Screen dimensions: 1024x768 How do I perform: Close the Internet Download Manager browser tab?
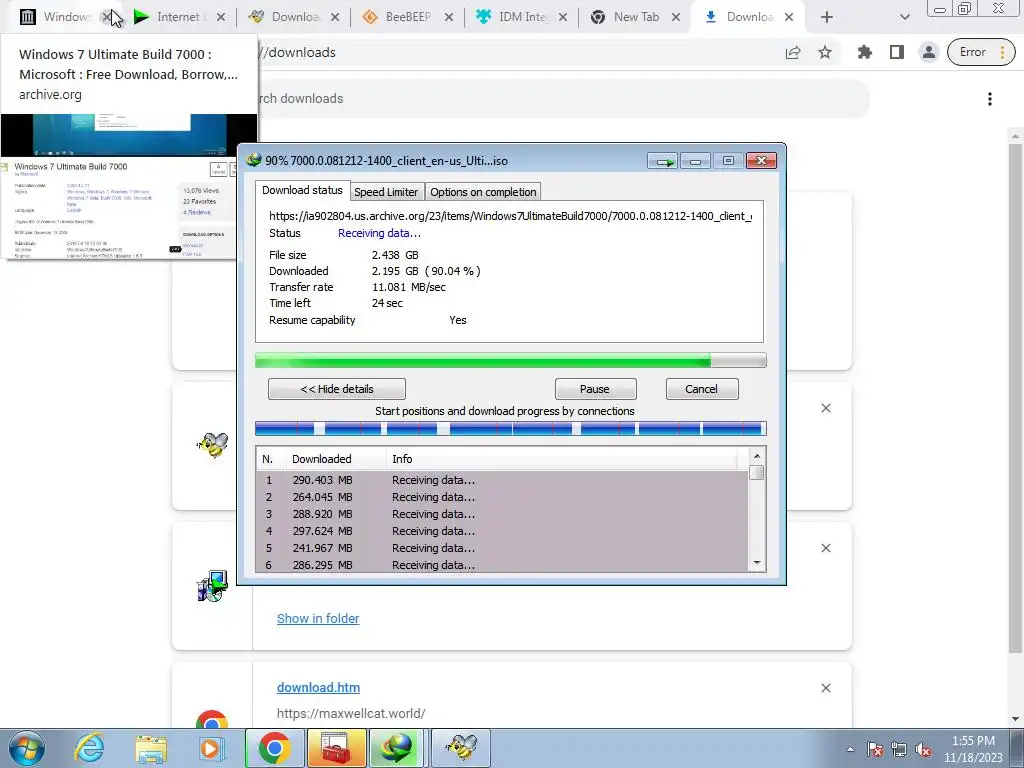pos(221,18)
